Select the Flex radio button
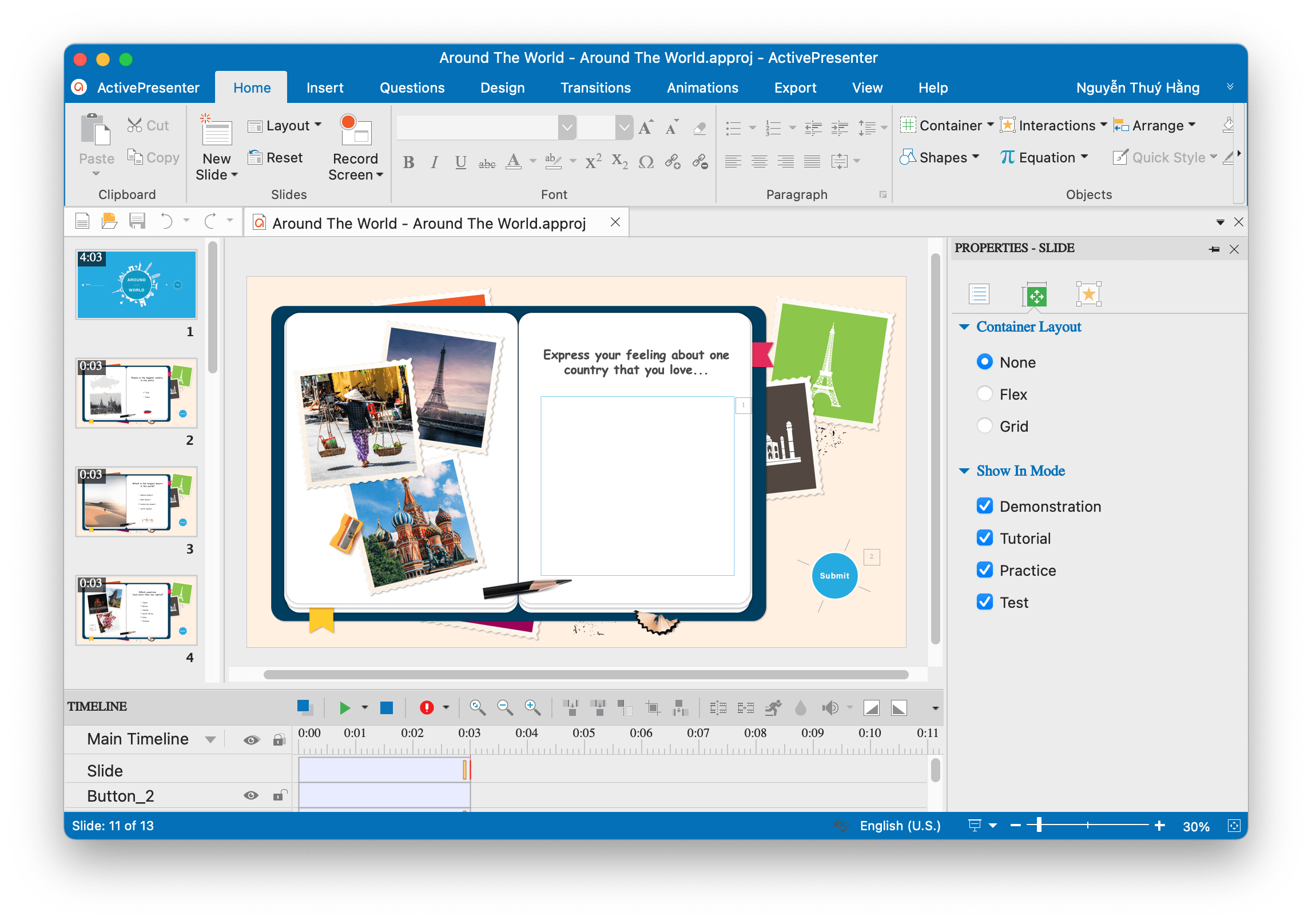 pyautogui.click(x=985, y=394)
